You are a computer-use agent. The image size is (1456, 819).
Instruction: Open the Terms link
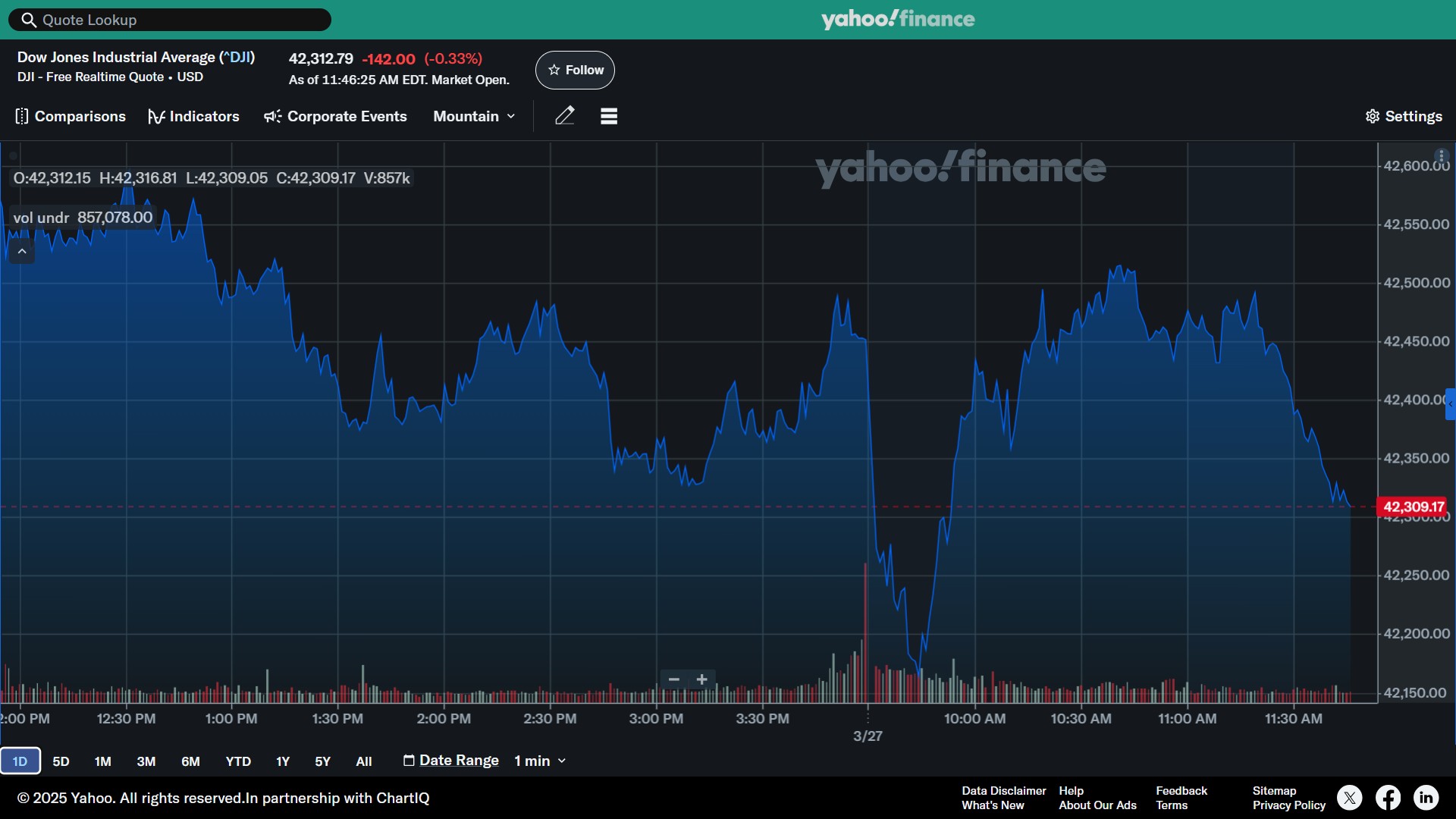pyautogui.click(x=1171, y=805)
